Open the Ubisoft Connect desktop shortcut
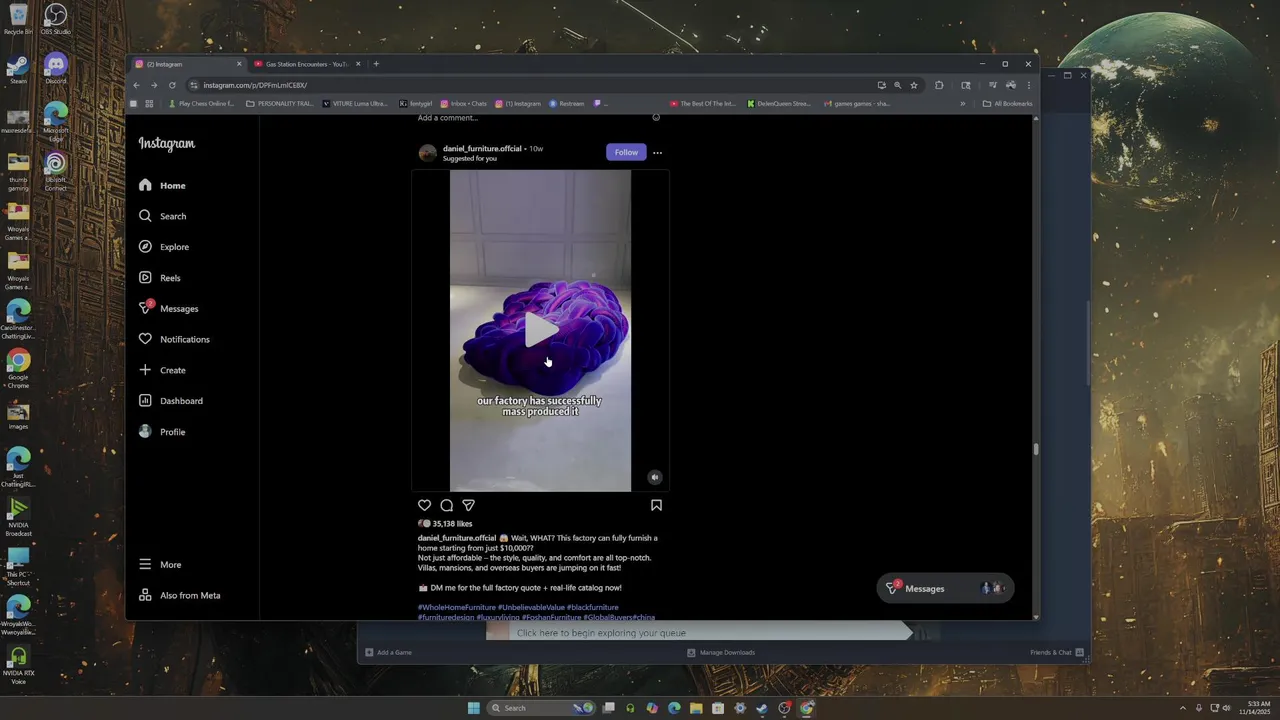Viewport: 1280px width, 720px height. pos(56,170)
